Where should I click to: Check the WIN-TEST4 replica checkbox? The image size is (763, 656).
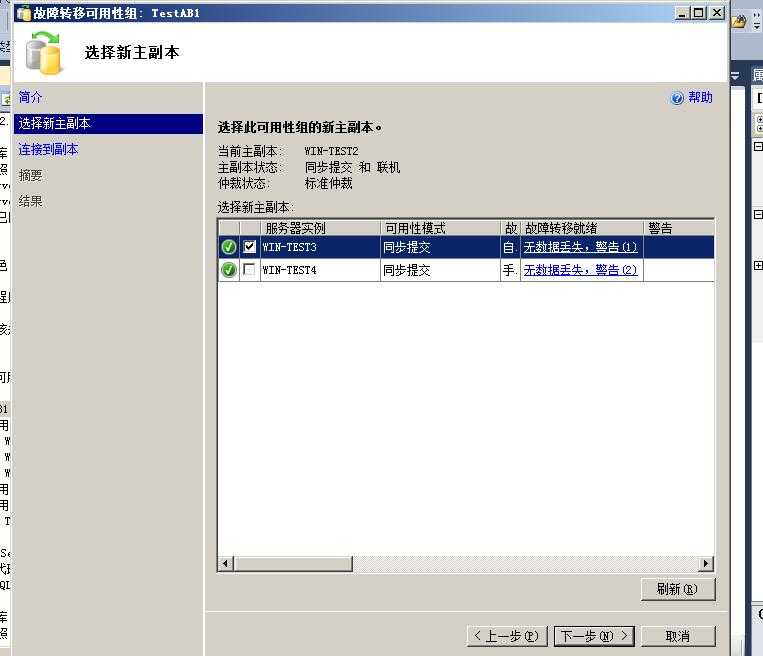coord(249,269)
